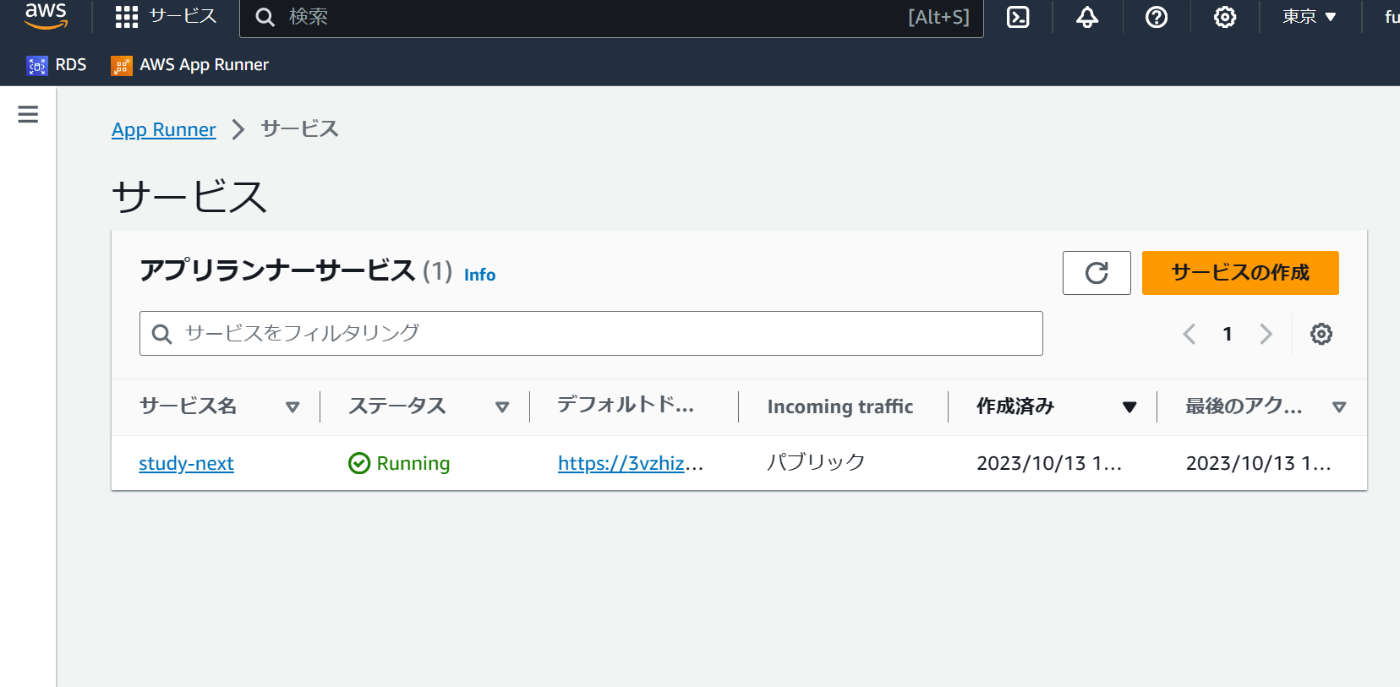1400x687 pixels.
Task: Sort by last activity column arrow
Action: coord(1339,407)
